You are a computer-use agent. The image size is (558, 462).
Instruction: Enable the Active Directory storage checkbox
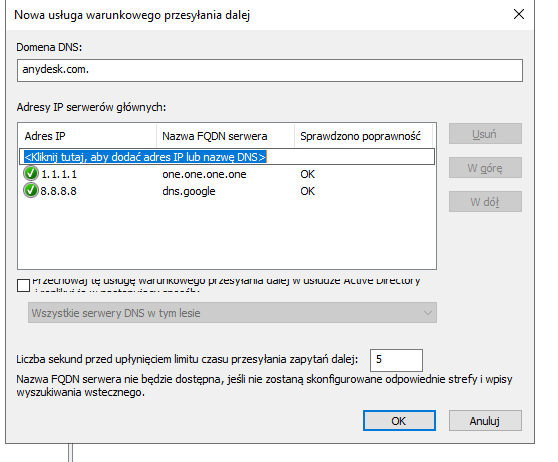point(23,285)
